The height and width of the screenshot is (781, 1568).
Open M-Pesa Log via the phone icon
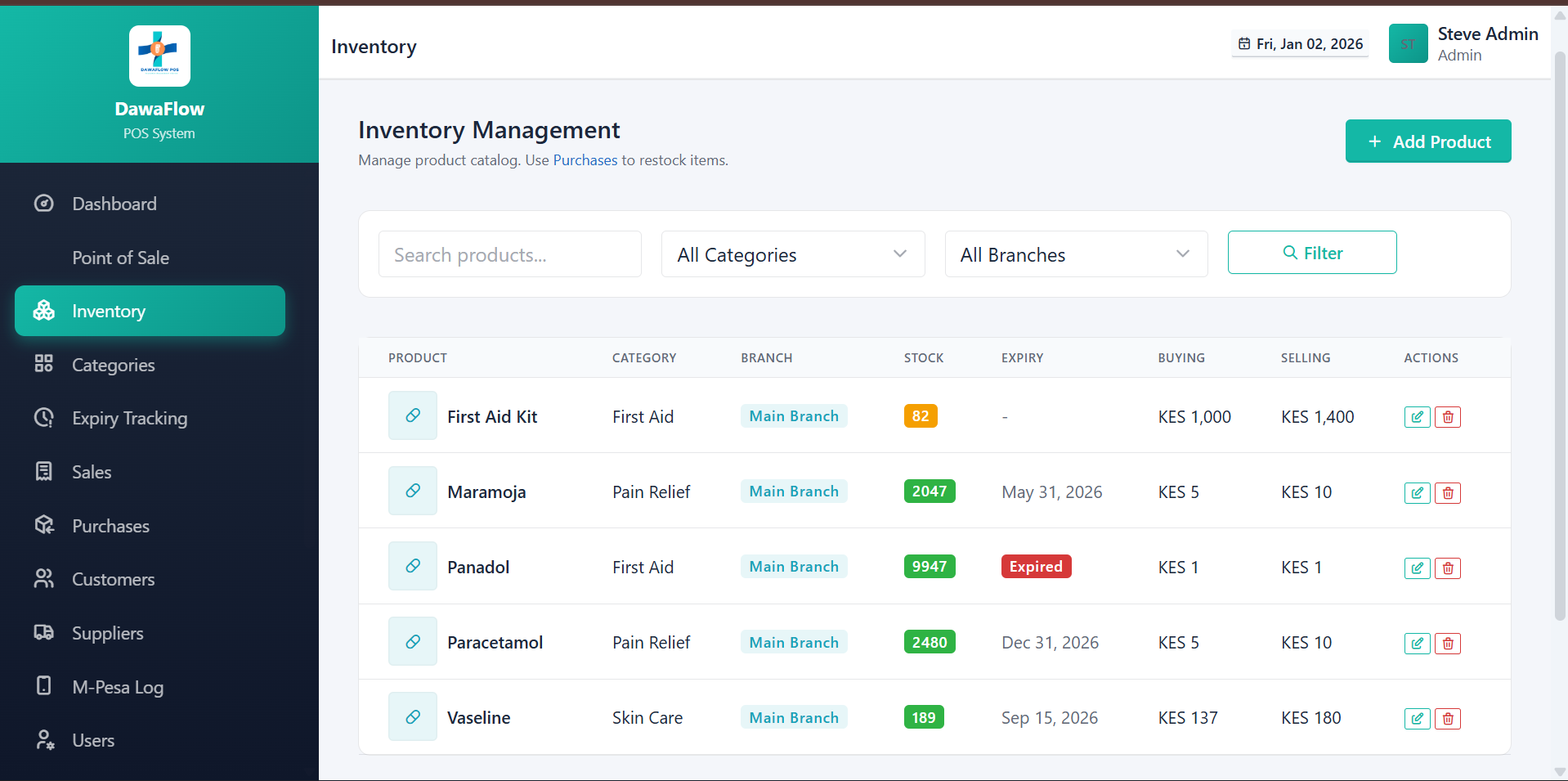(43, 686)
